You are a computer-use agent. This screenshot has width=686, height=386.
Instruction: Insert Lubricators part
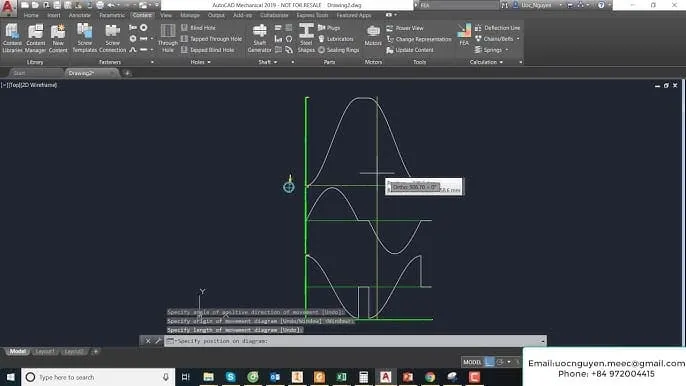coord(336,39)
